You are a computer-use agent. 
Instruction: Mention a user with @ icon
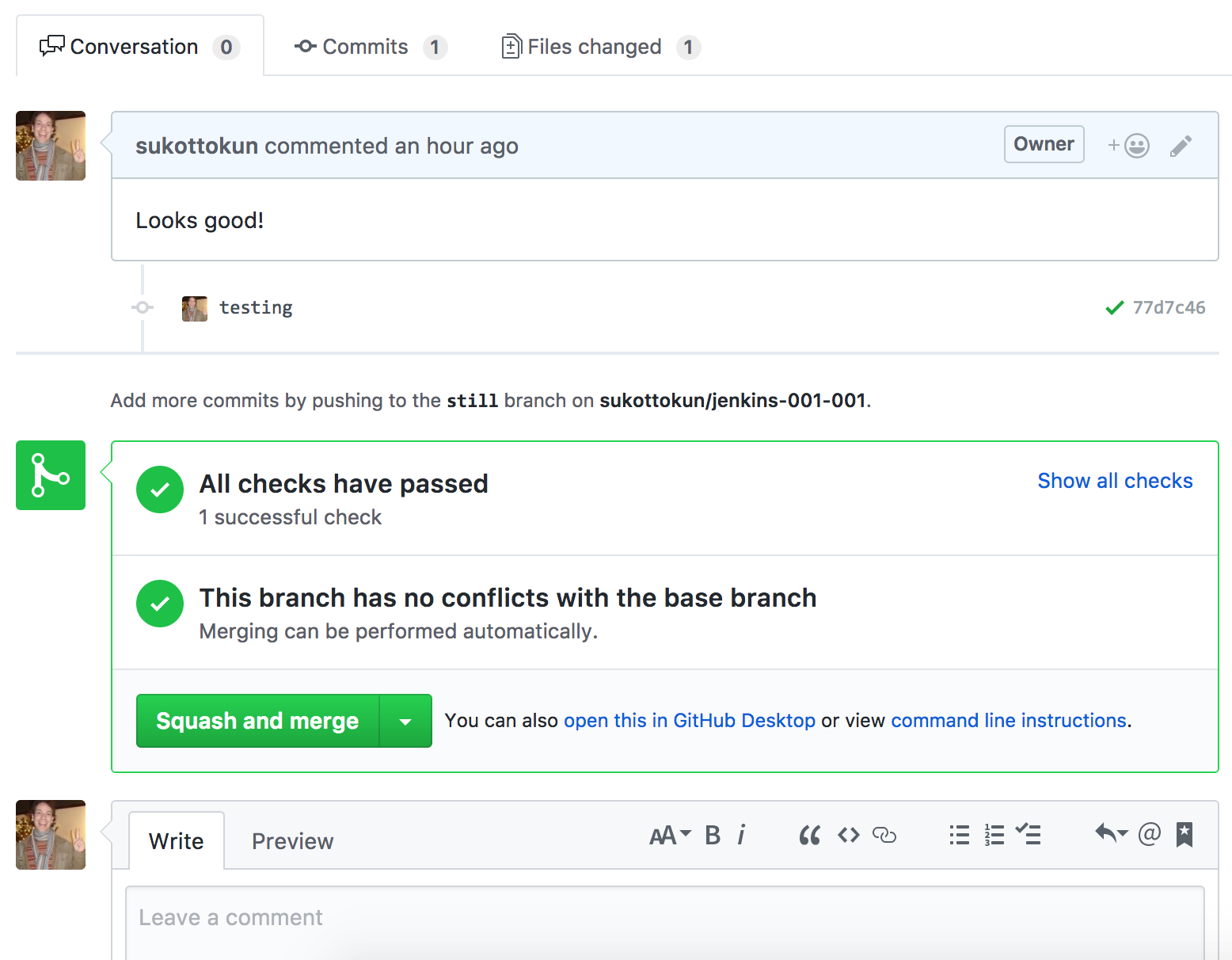click(1149, 833)
